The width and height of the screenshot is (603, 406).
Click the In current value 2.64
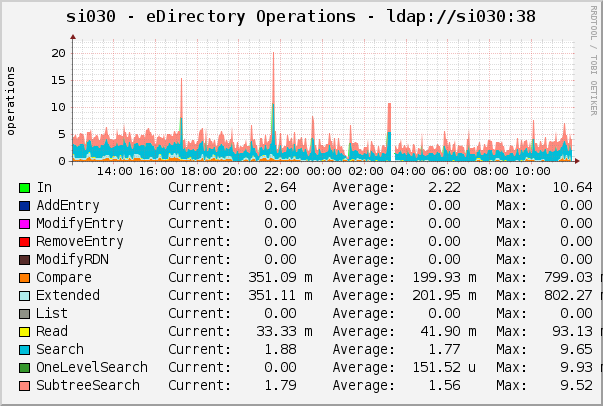point(280,187)
